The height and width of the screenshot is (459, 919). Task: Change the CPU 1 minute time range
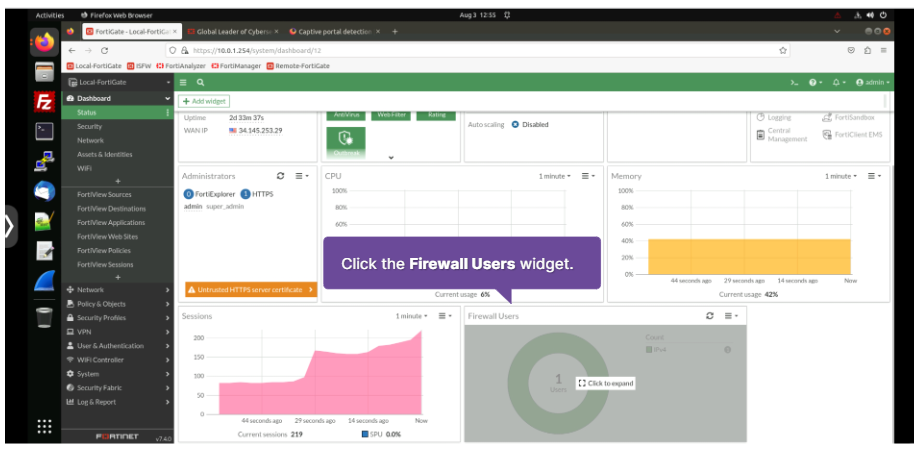click(x=554, y=176)
